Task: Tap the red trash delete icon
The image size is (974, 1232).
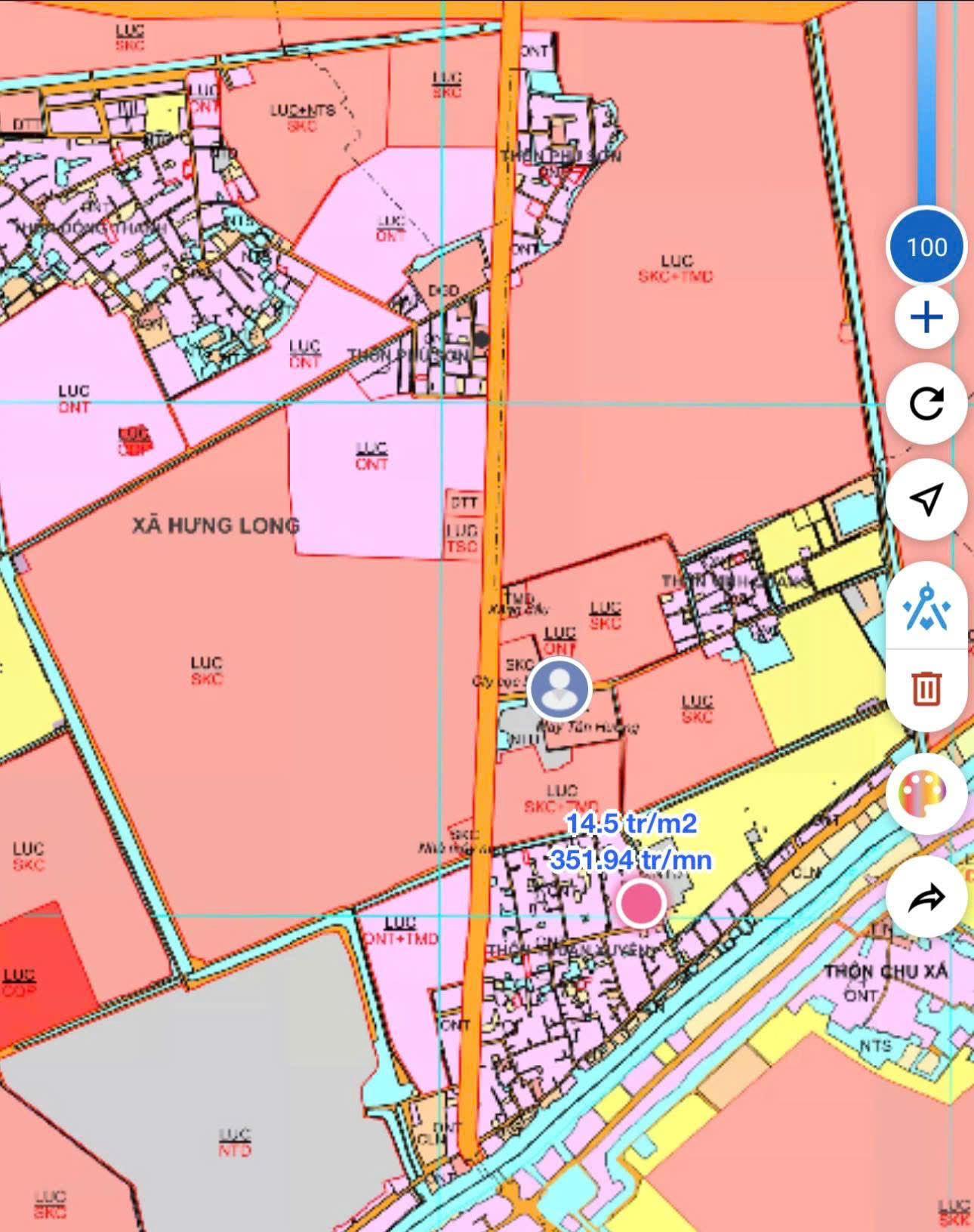Action: tap(926, 688)
